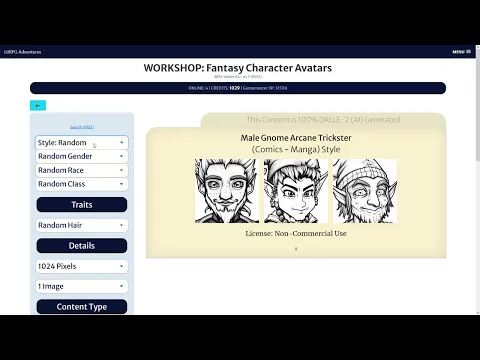Image resolution: width=480 pixels, height=360 pixels.
Task: Click the 100% DALLE-2 (AI) Generated notice
Action: click(323, 120)
